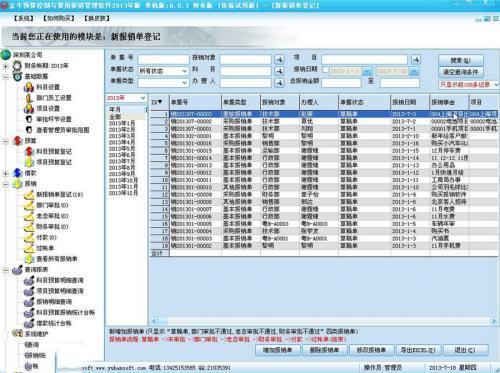500x373 pixels.
Task: Click the 单据号 input field
Action: [163, 59]
